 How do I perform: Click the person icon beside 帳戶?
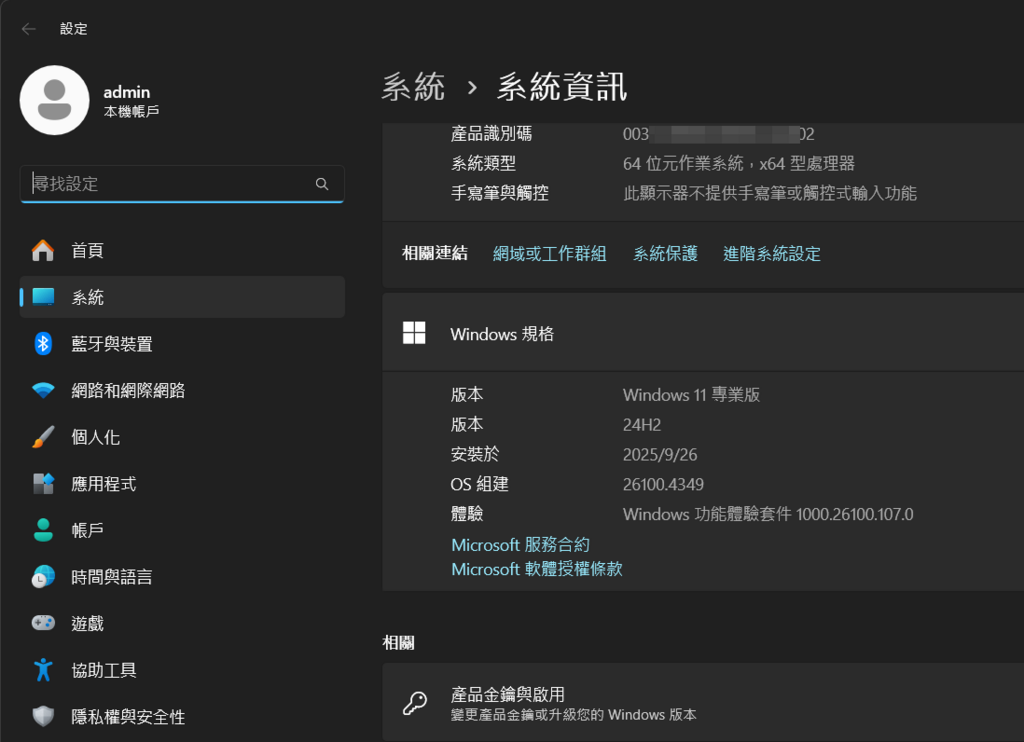tap(43, 530)
